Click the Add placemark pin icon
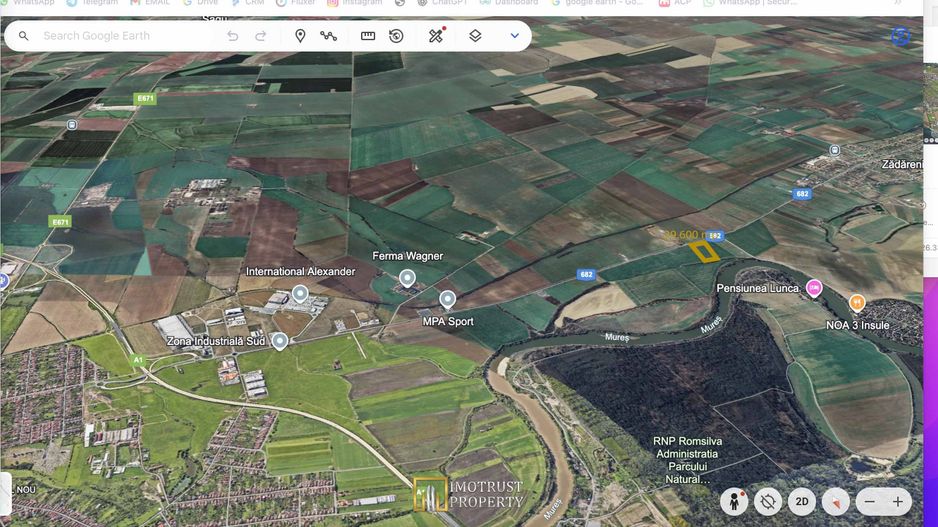Screen dimensions: 938x527 [300, 36]
